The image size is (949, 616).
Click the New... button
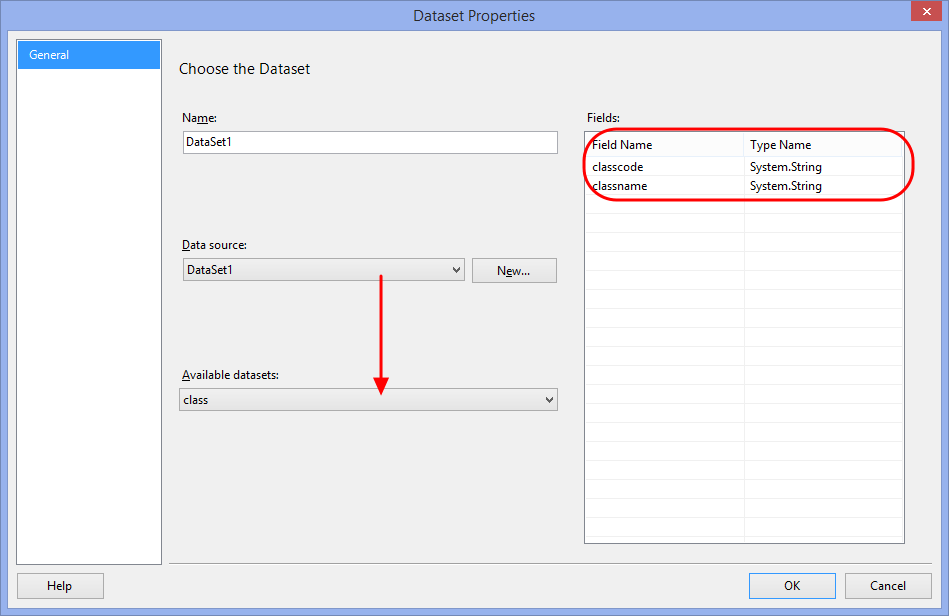tap(514, 270)
